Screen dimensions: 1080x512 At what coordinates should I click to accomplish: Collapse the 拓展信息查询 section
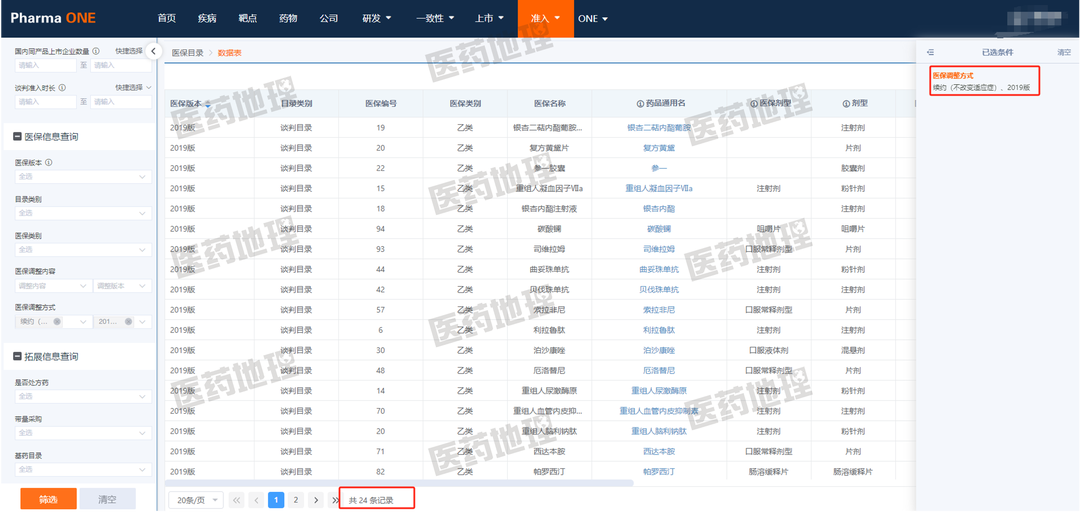pyautogui.click(x=18, y=357)
